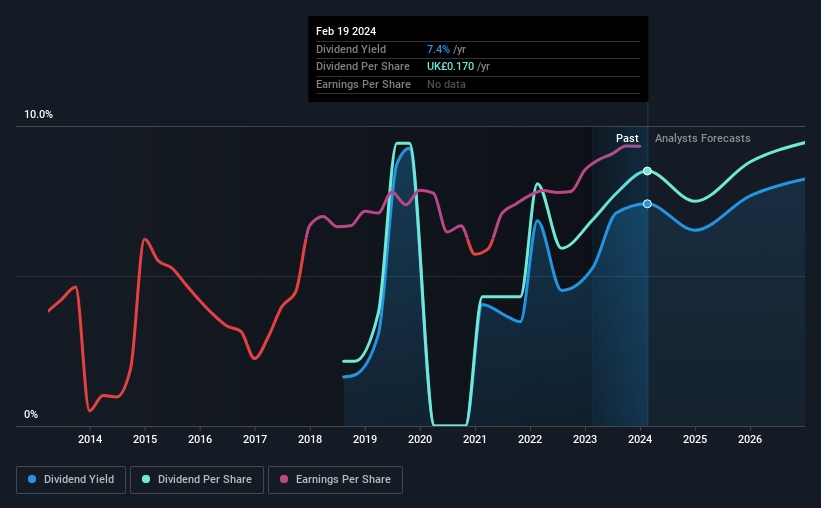Screen dimensions: 821x508
Task: Click the UK£0.170 dividend per share value
Action: (x=450, y=67)
